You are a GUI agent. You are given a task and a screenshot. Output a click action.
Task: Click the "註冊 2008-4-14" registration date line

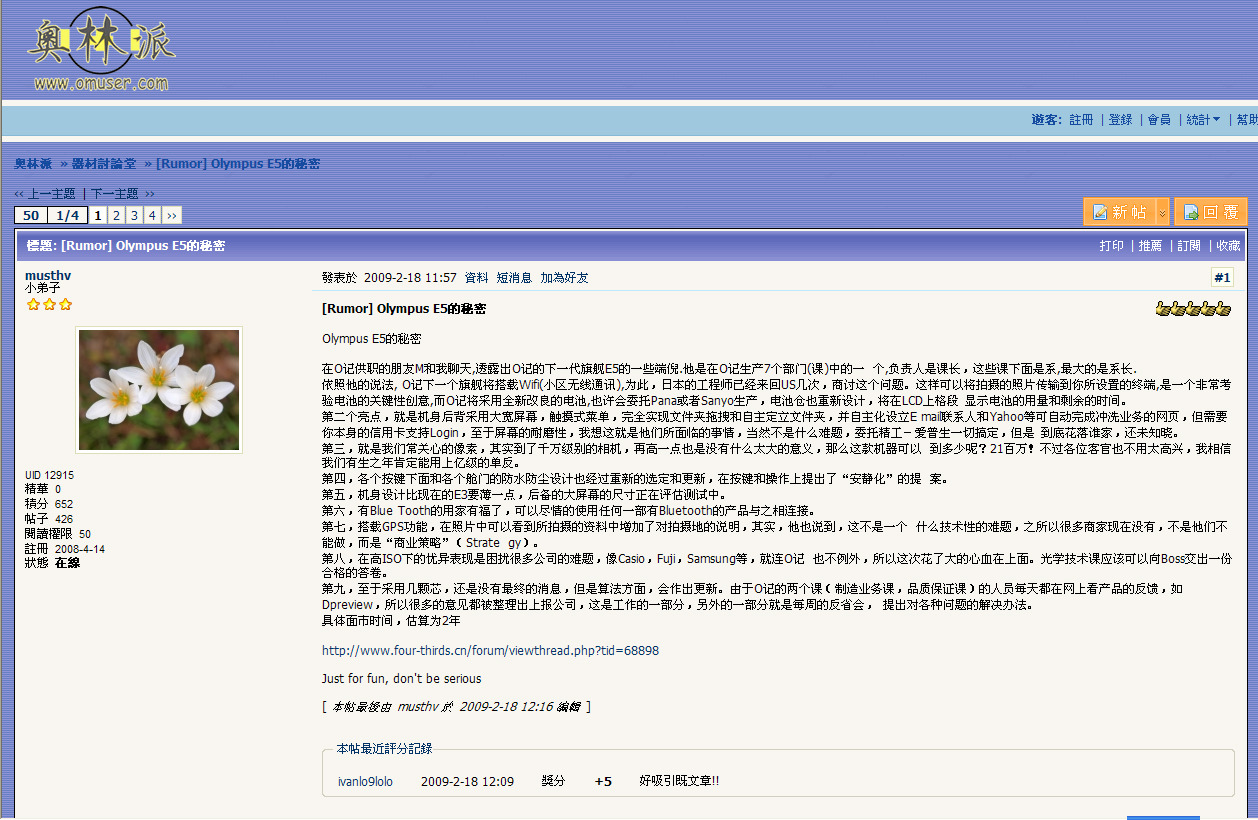[x=65, y=549]
